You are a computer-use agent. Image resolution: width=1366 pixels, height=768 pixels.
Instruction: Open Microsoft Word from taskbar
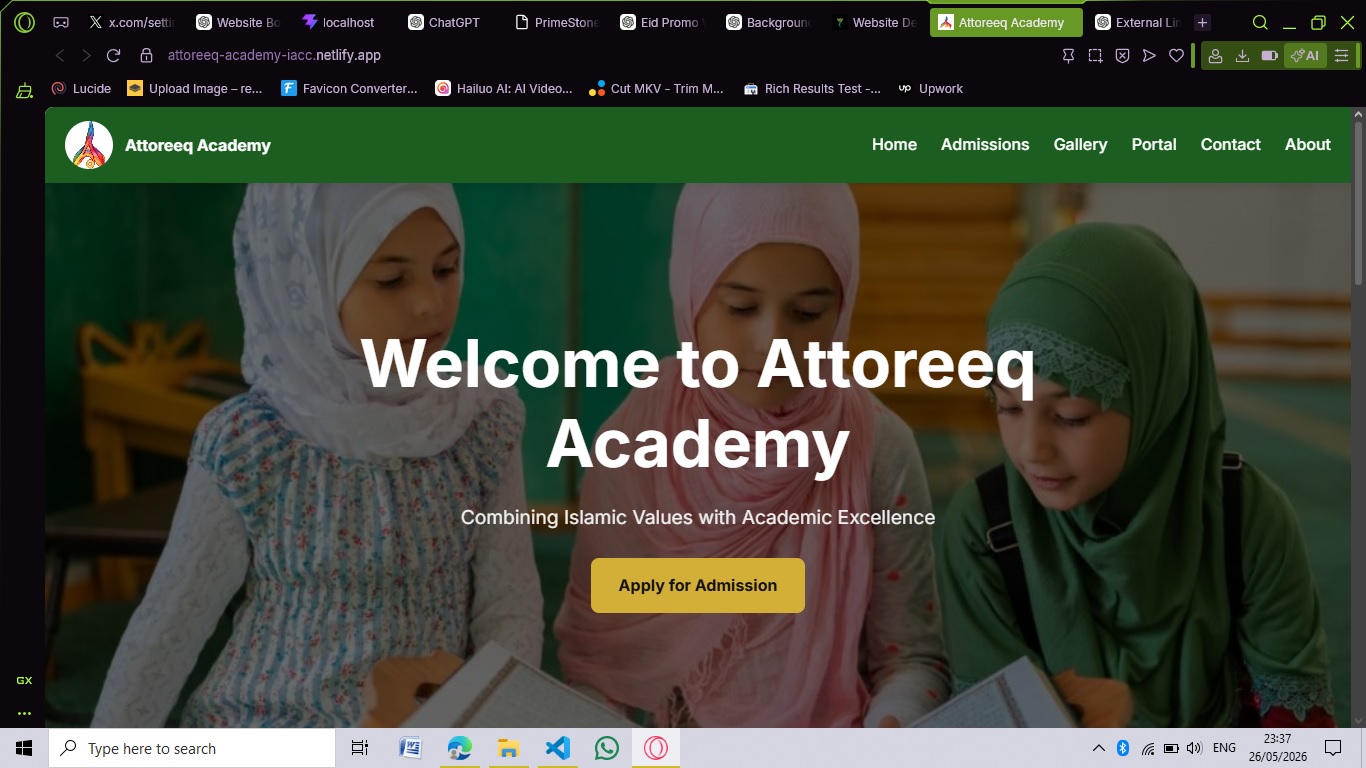409,748
